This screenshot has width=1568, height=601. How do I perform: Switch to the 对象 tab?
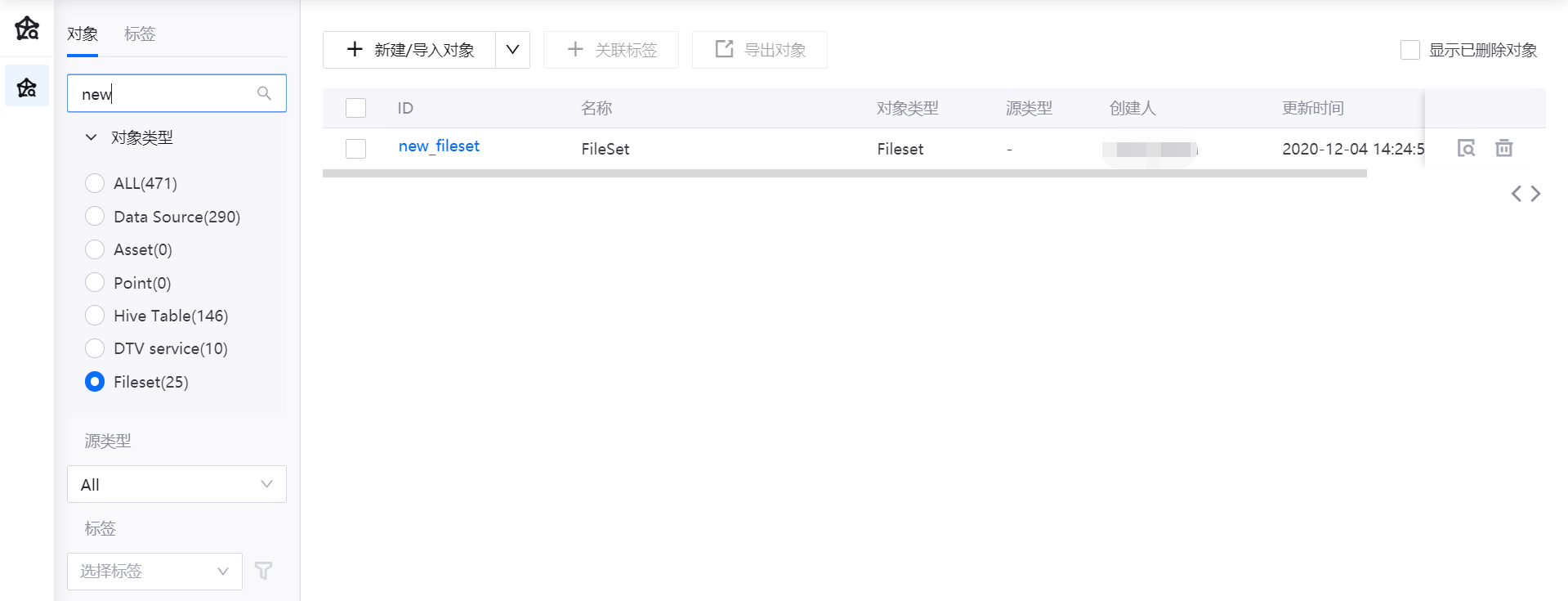point(83,34)
